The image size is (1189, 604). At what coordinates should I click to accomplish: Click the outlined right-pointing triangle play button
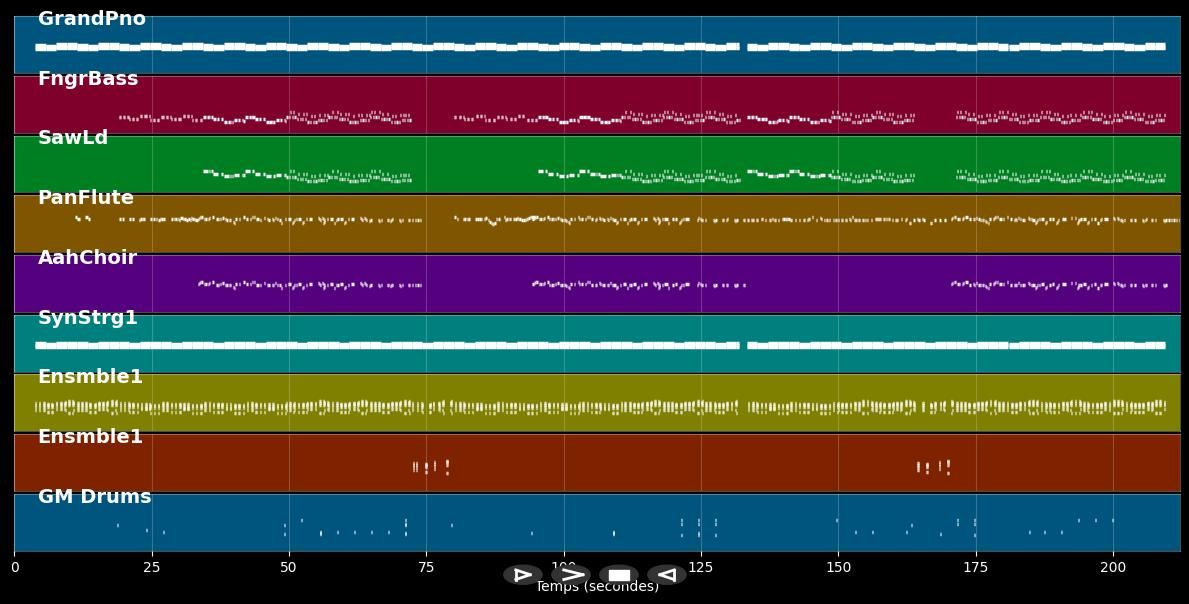[x=522, y=575]
